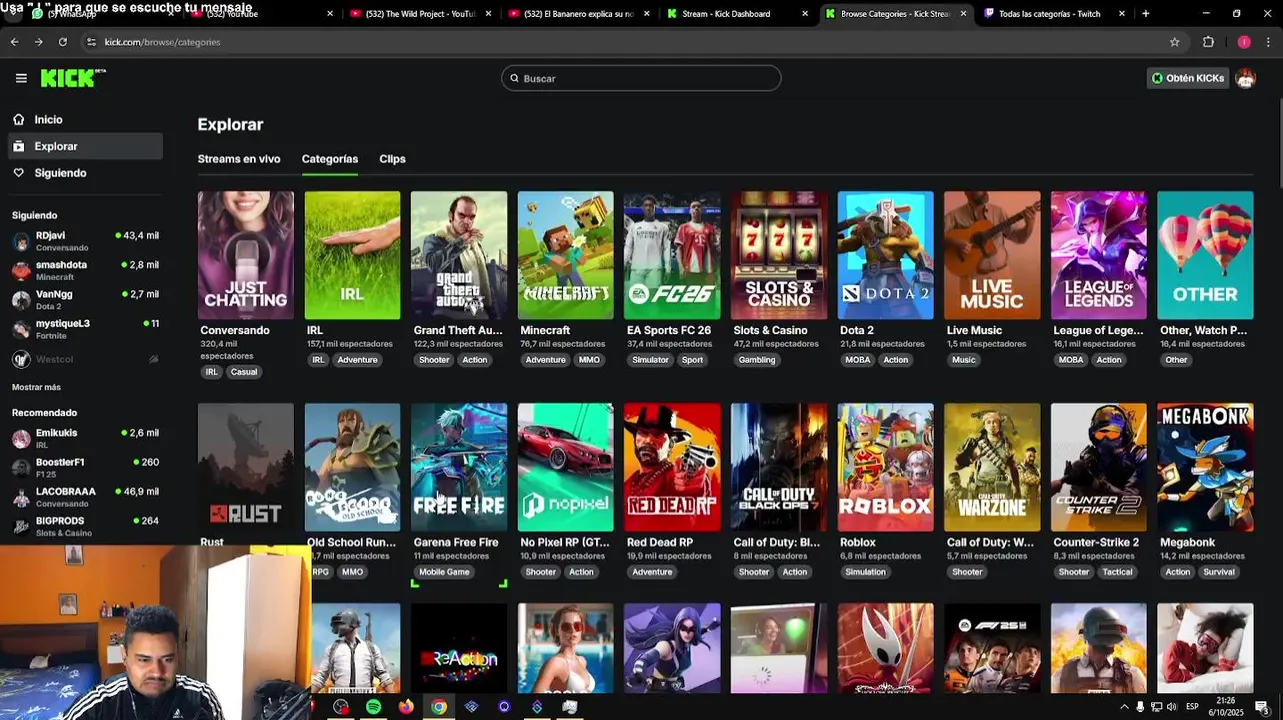Screen dimensions: 1283x720
Task: Open the Red Dead RP cover
Action: [672, 467]
